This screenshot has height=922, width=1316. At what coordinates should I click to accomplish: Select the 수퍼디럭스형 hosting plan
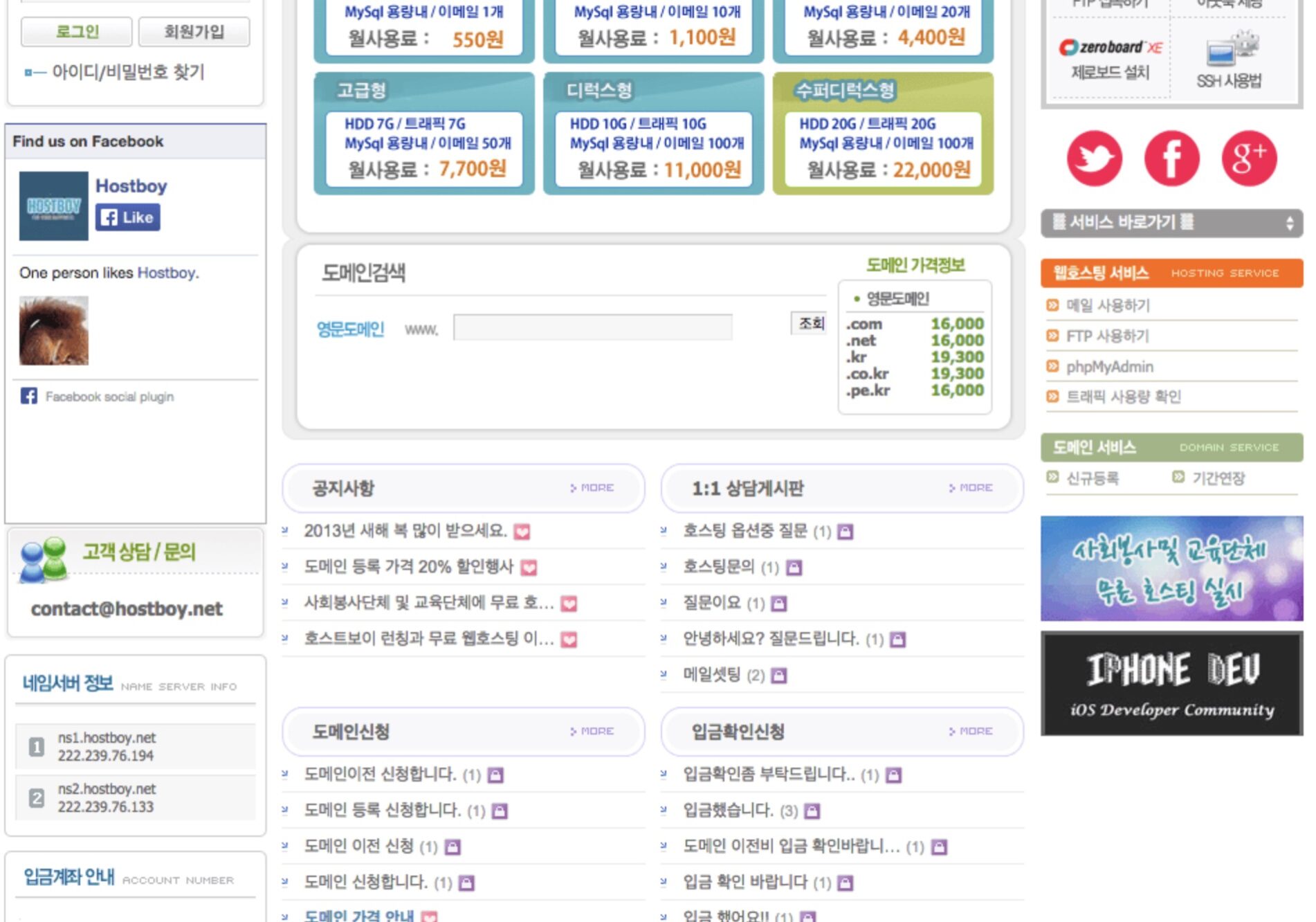pos(883,134)
